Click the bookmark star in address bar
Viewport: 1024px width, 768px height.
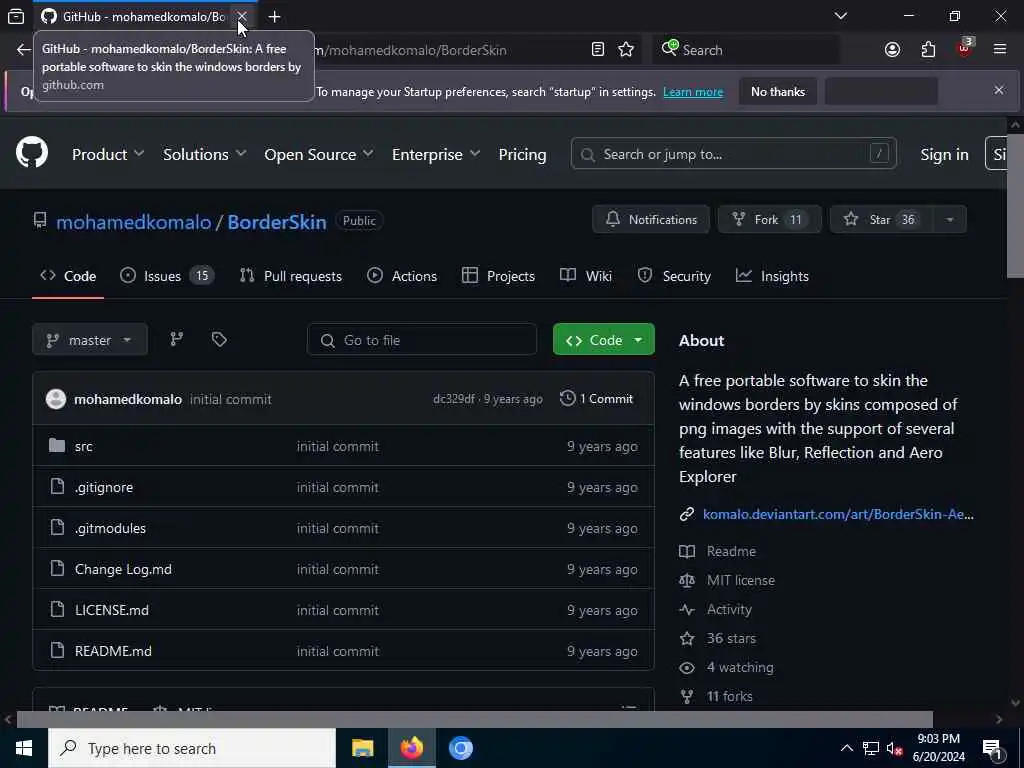coord(626,50)
